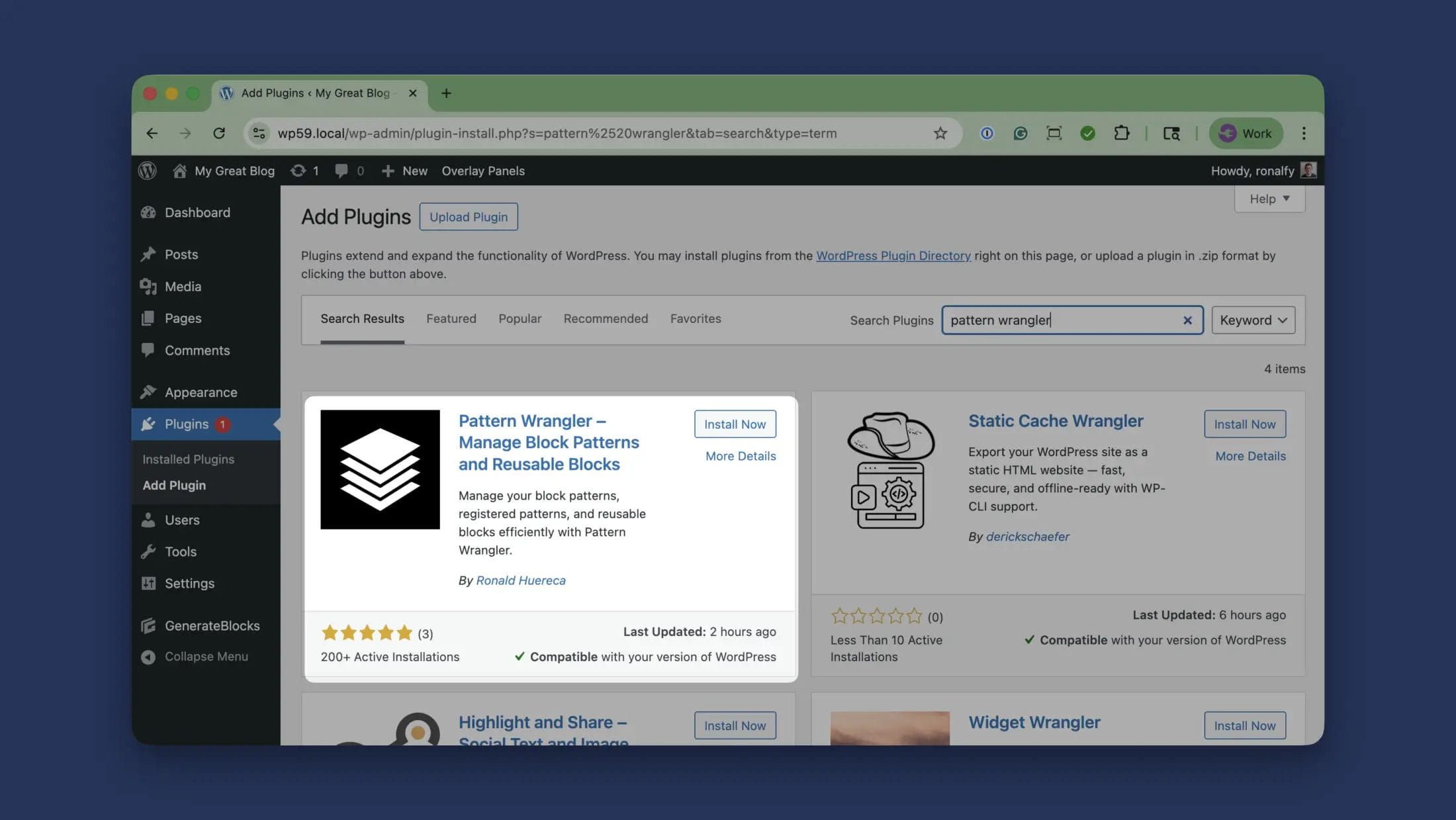Click the WordPress logo in admin bar
Screen dimensions: 1456x820
tap(148, 171)
